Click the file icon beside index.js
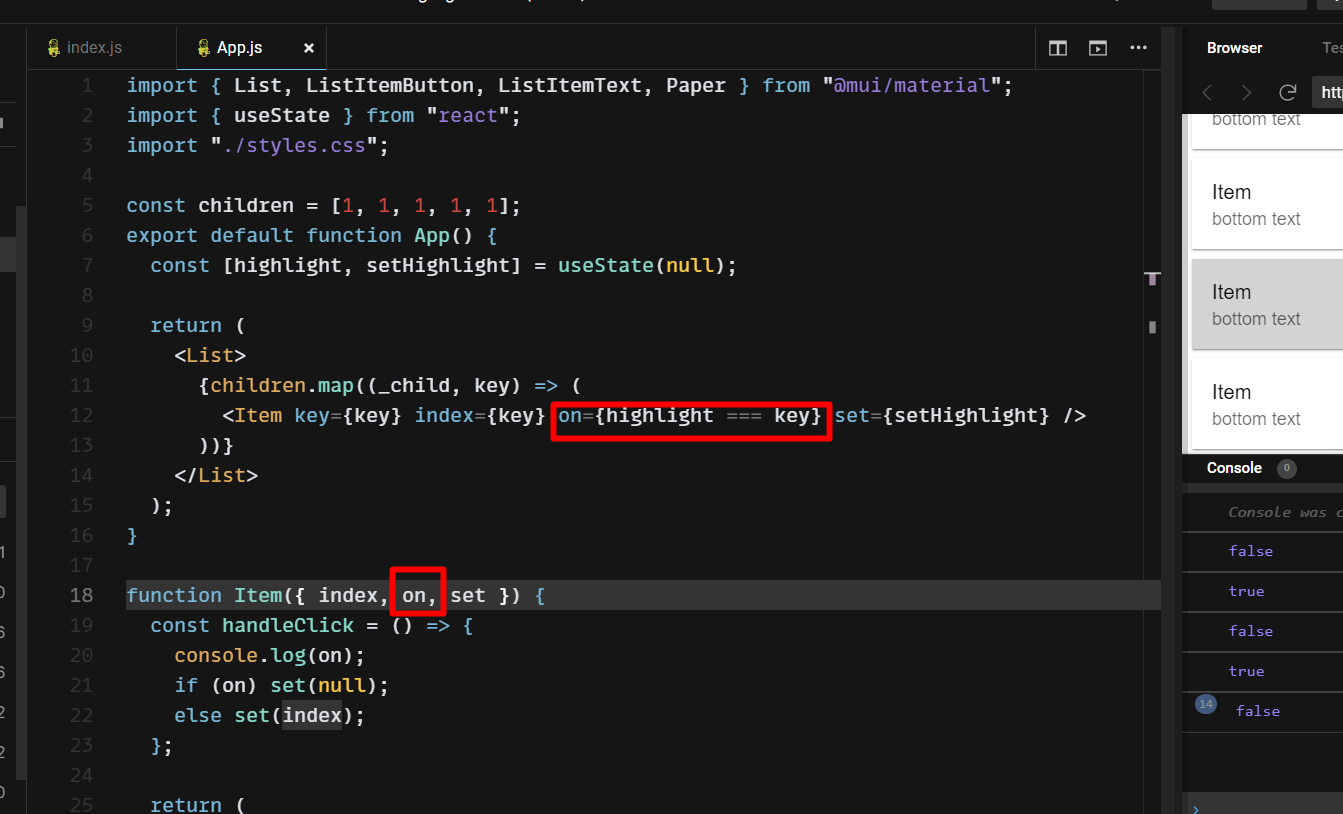This screenshot has width=1343, height=814. 54,48
